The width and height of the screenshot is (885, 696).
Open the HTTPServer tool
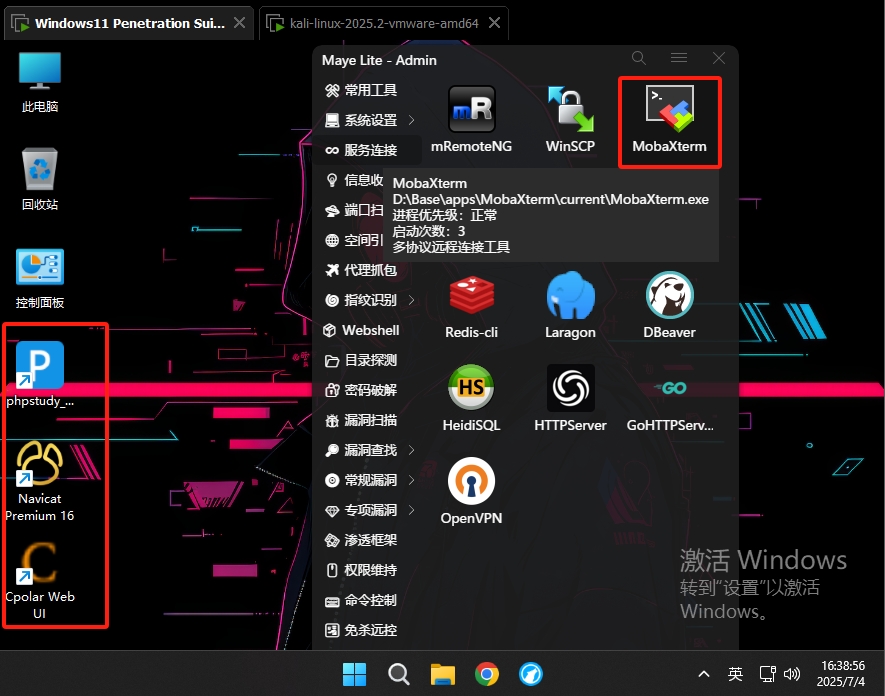tap(570, 399)
